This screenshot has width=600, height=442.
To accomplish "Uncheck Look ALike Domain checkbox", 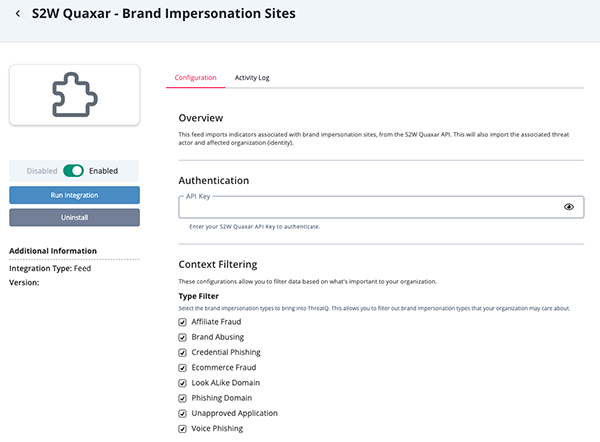I will click(x=183, y=383).
